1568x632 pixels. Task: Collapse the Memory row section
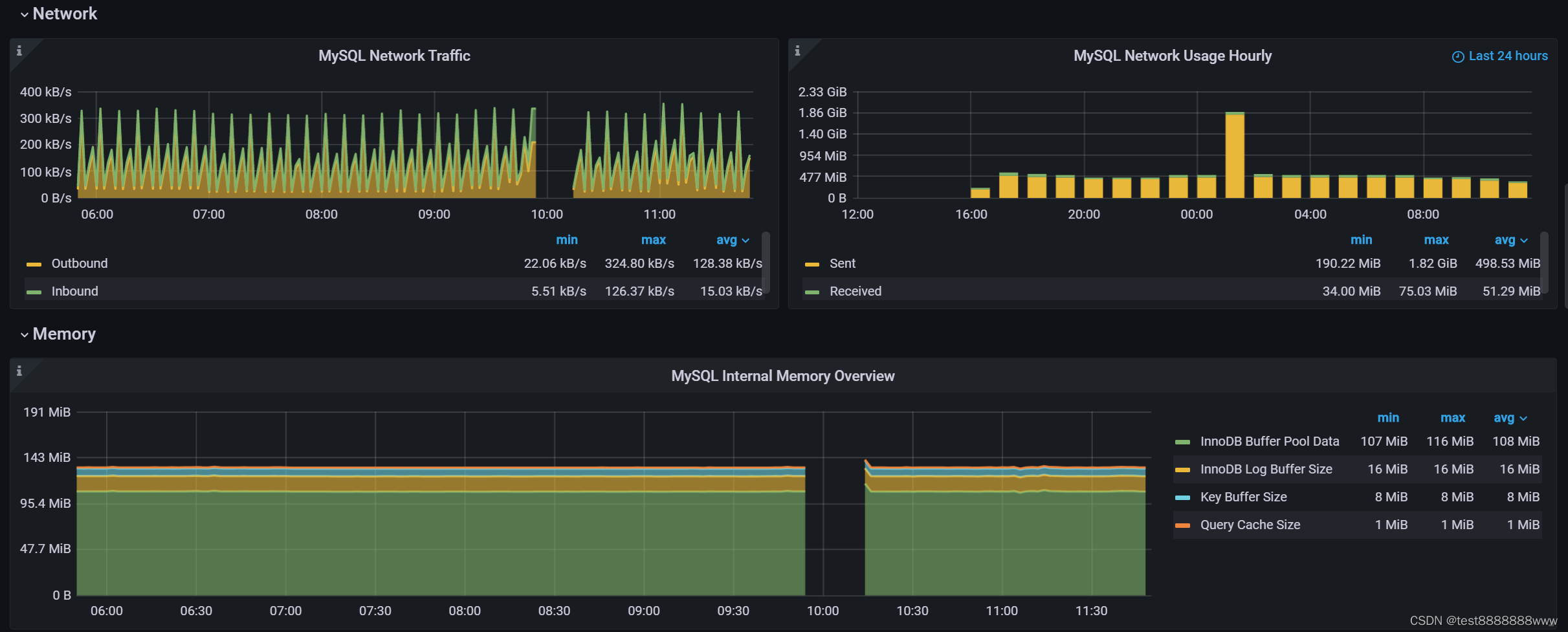coord(58,334)
